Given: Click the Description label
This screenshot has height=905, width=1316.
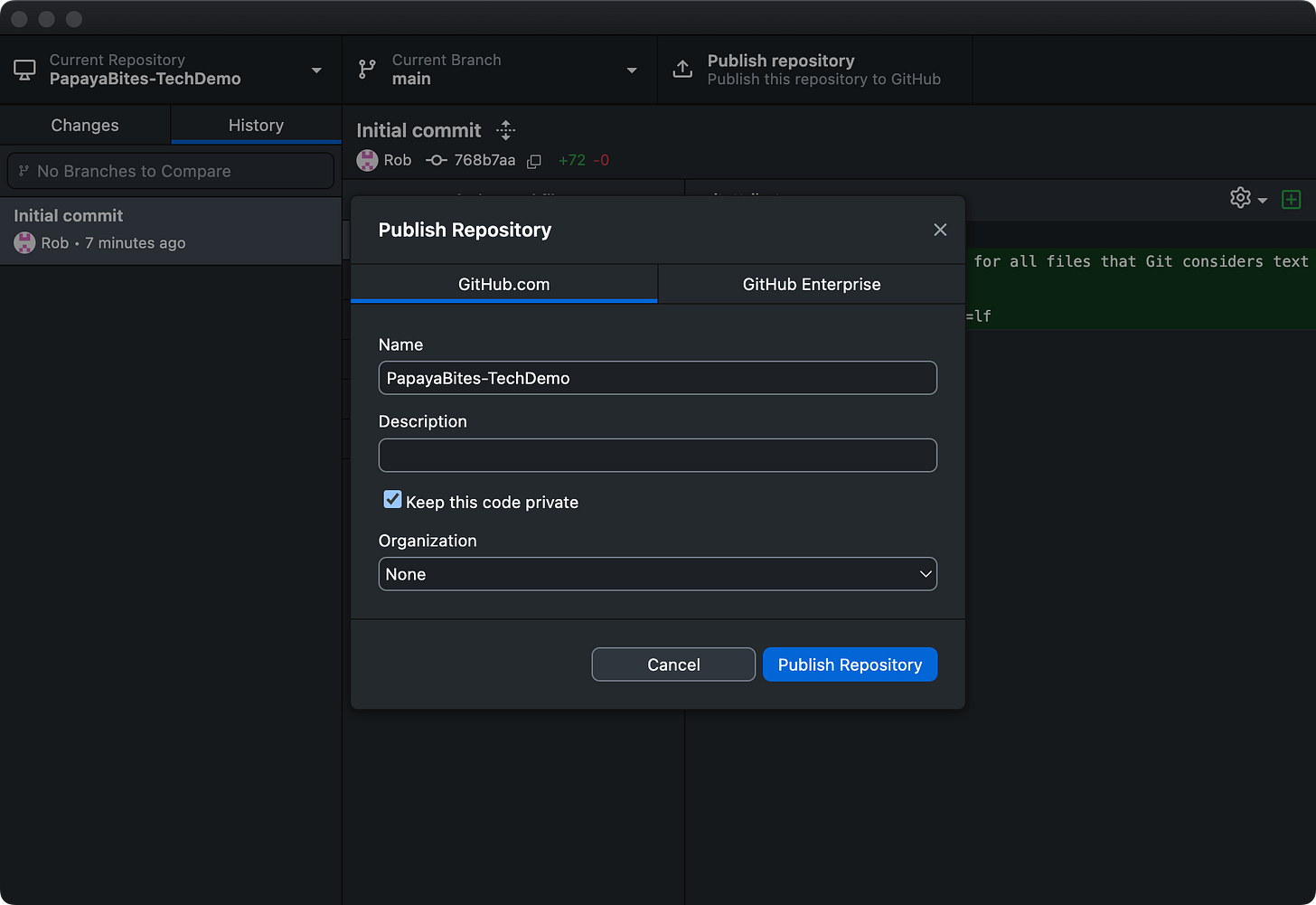Looking at the screenshot, I should (423, 421).
